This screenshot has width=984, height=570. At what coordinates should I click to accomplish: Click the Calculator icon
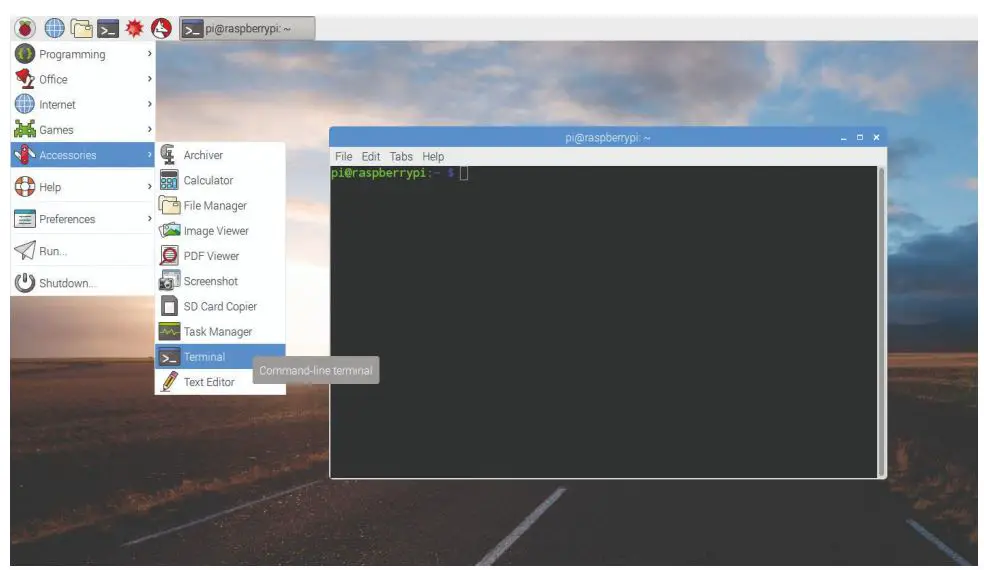[169, 180]
